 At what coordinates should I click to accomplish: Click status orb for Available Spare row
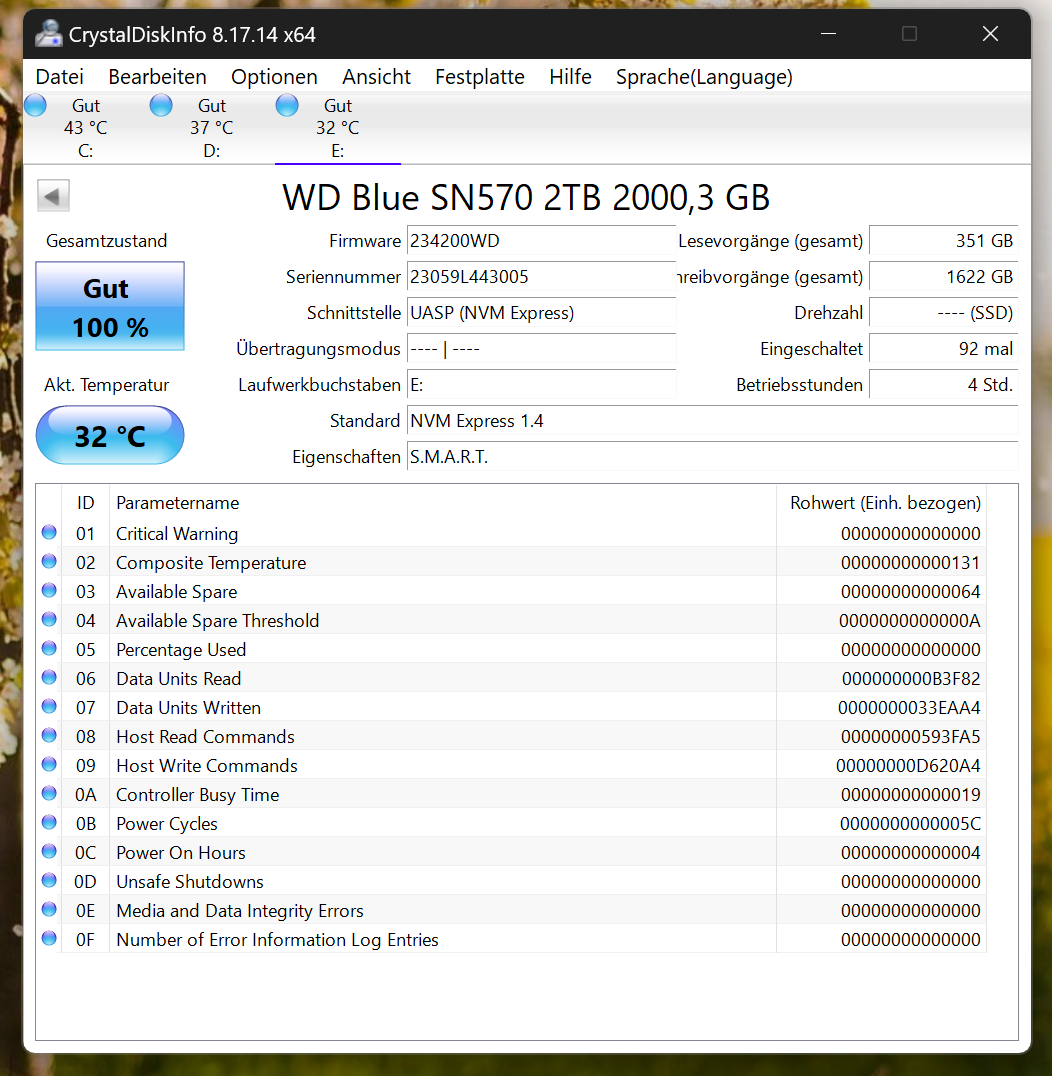[49, 590]
